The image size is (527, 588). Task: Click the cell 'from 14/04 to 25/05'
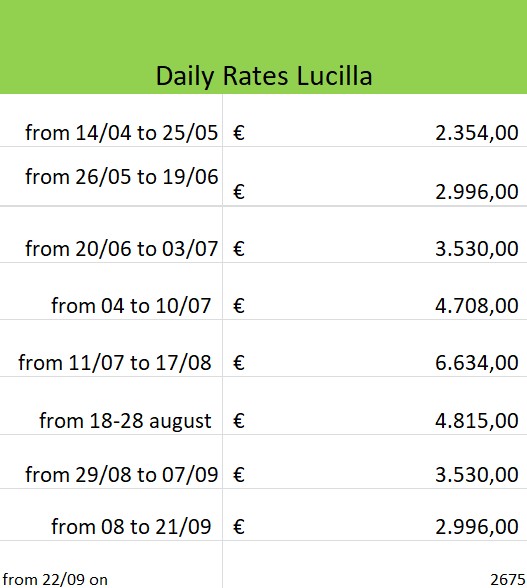111,120
